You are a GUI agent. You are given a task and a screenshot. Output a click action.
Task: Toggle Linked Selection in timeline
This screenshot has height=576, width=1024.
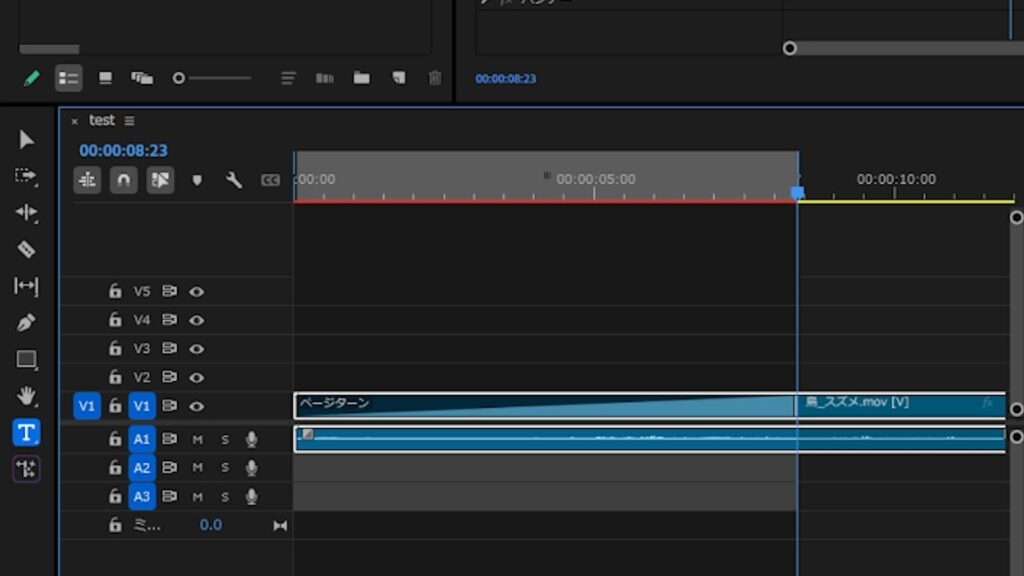pos(160,180)
